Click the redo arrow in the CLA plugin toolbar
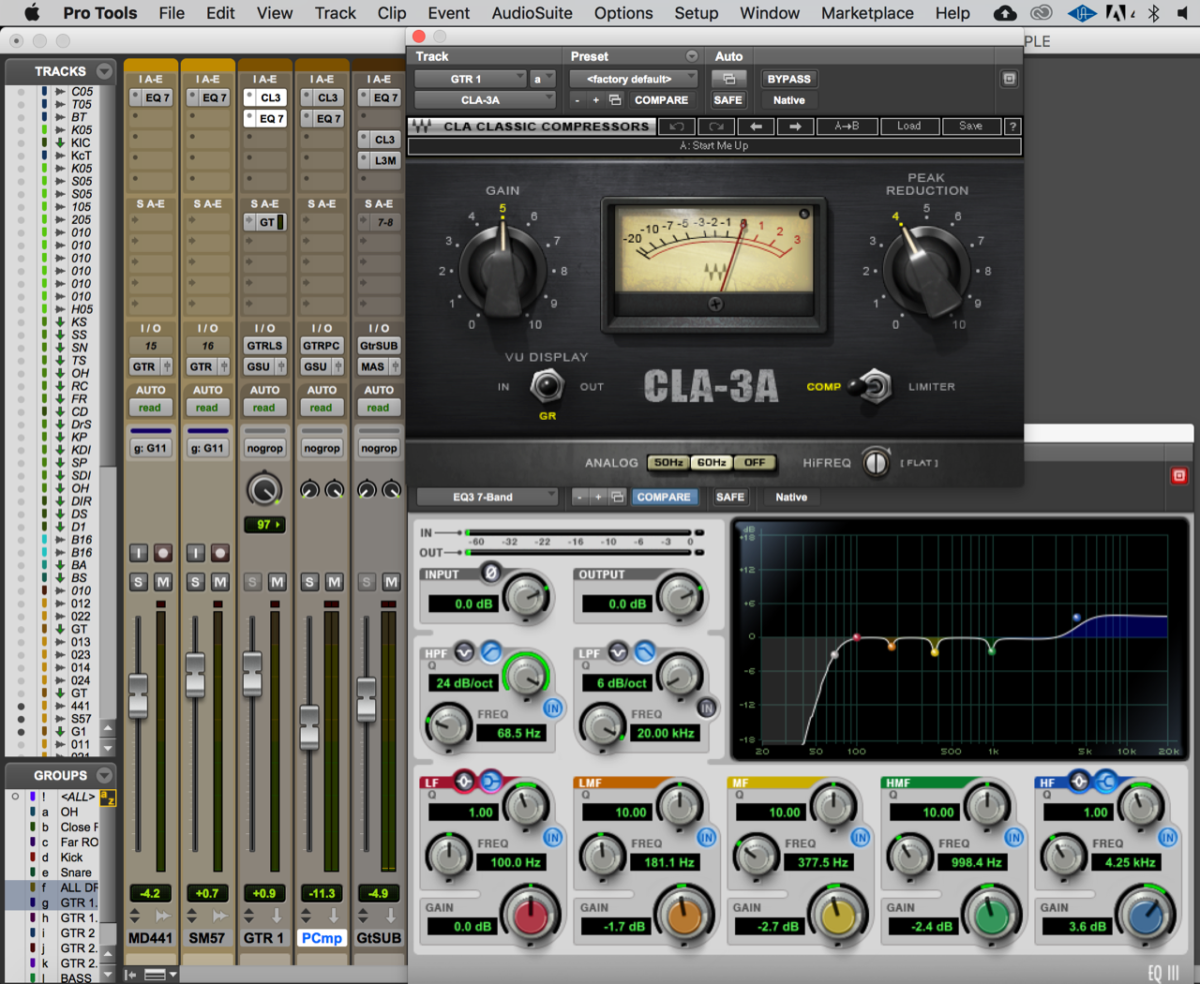 click(x=716, y=126)
